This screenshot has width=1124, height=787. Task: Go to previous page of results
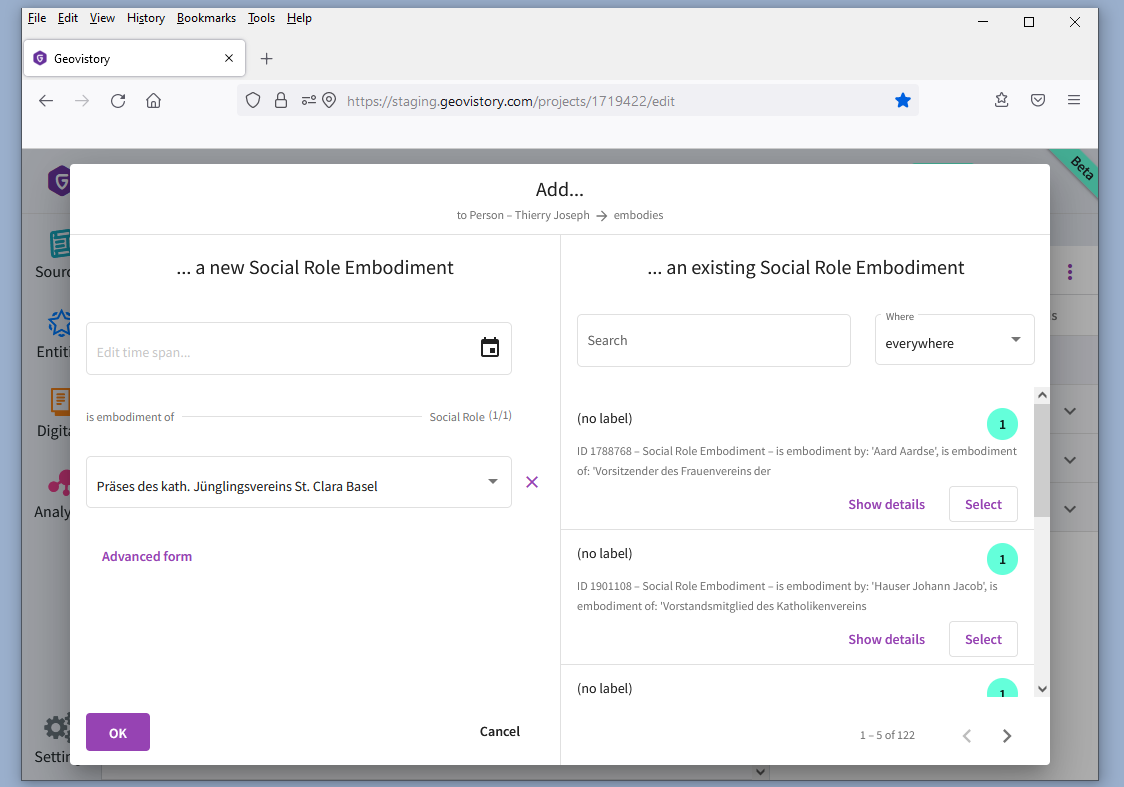pos(967,735)
